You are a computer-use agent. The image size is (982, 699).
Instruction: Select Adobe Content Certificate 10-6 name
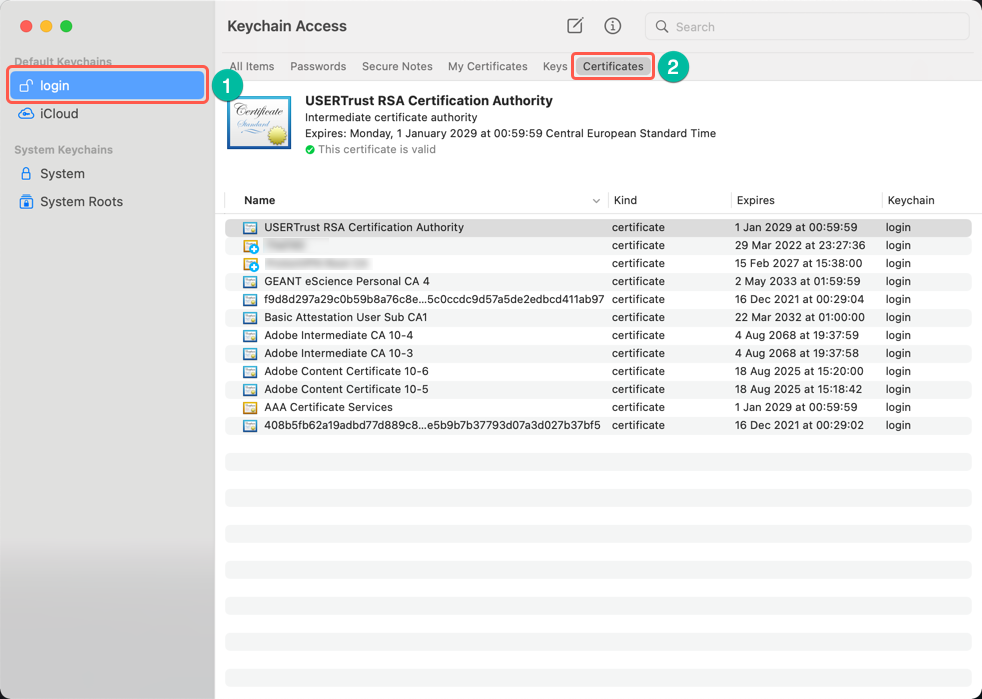pos(346,371)
